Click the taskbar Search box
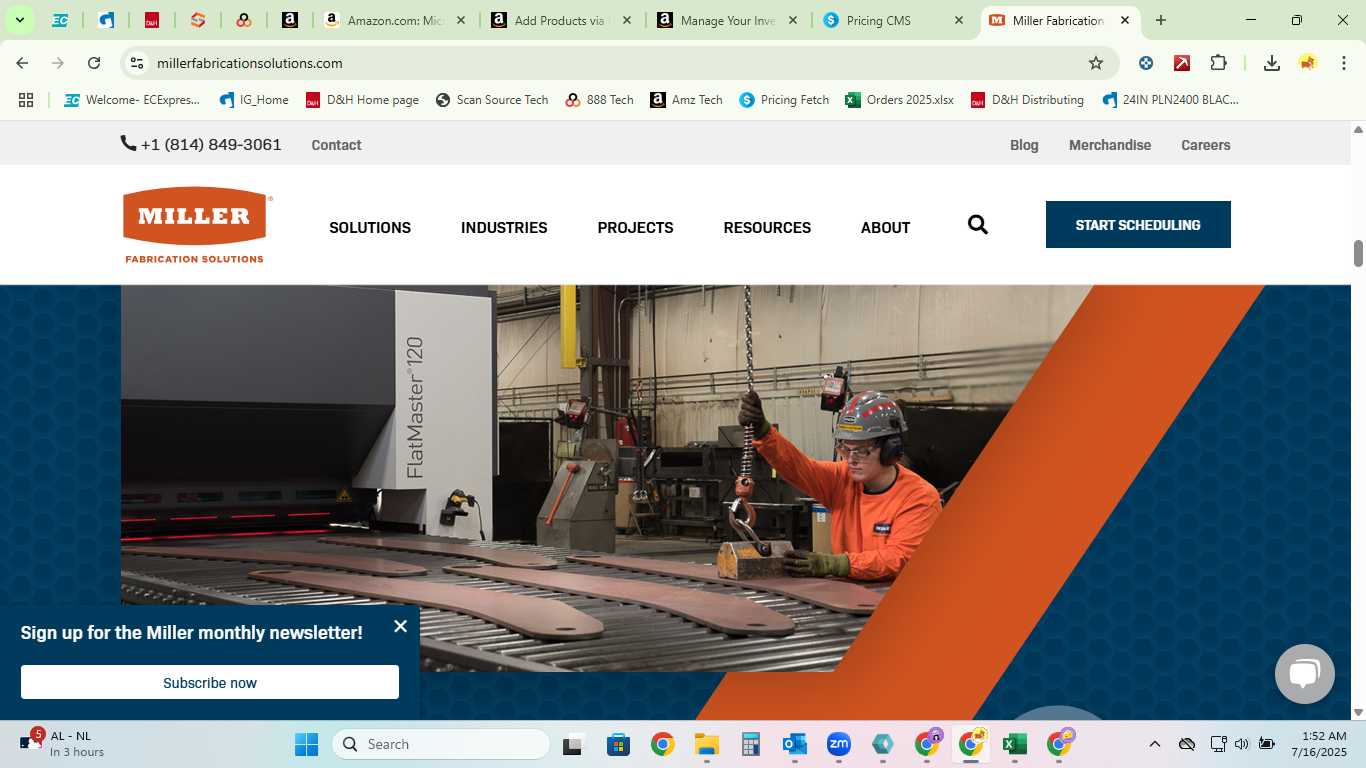The height and width of the screenshot is (768, 1366). (x=441, y=744)
